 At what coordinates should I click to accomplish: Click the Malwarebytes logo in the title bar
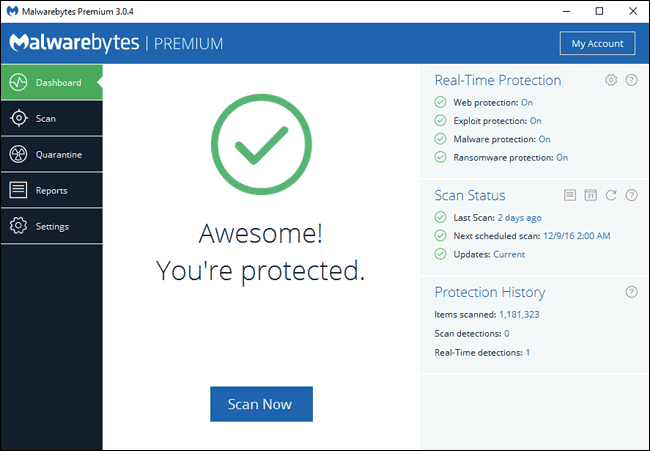coord(12,11)
